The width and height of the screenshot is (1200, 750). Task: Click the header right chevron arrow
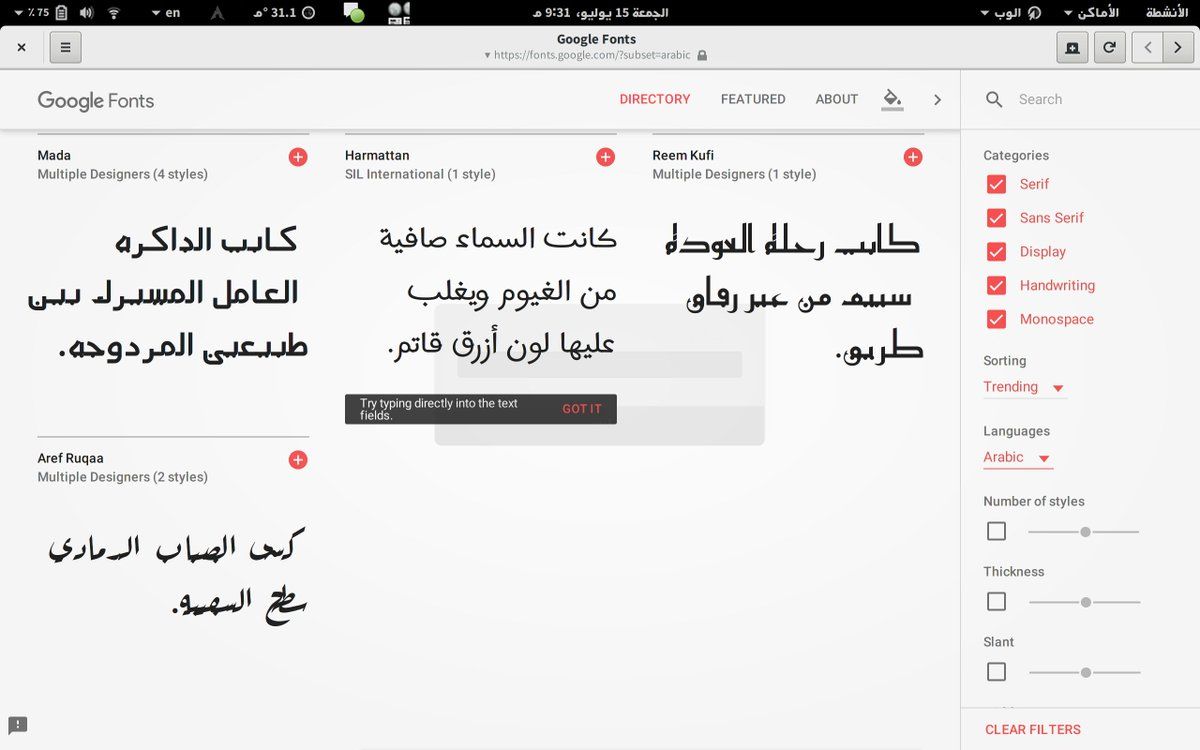click(937, 99)
